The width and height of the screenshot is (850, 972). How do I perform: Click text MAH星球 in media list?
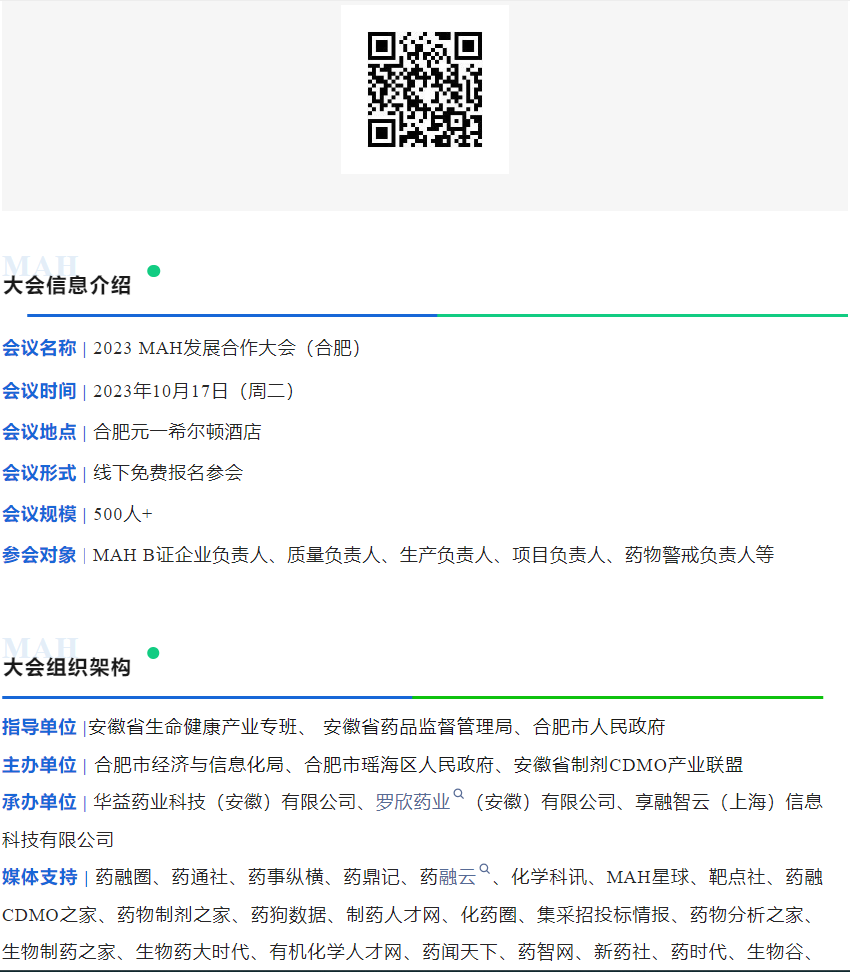coord(648,877)
